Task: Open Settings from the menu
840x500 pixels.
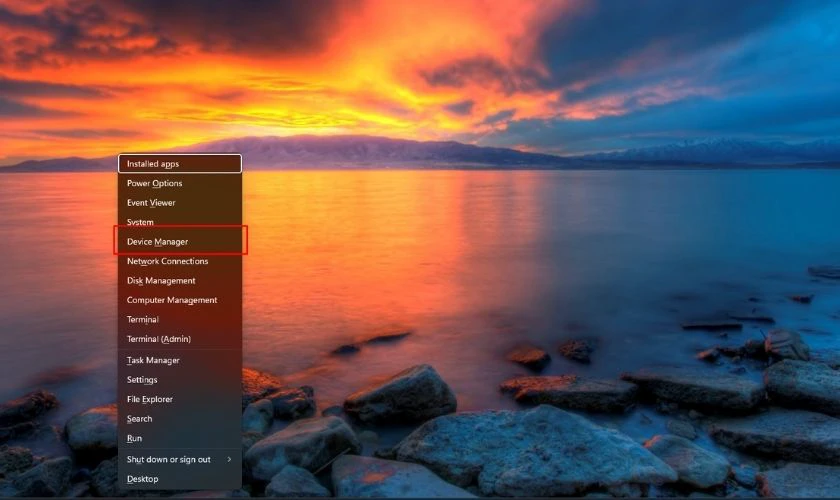Action: (x=179, y=379)
